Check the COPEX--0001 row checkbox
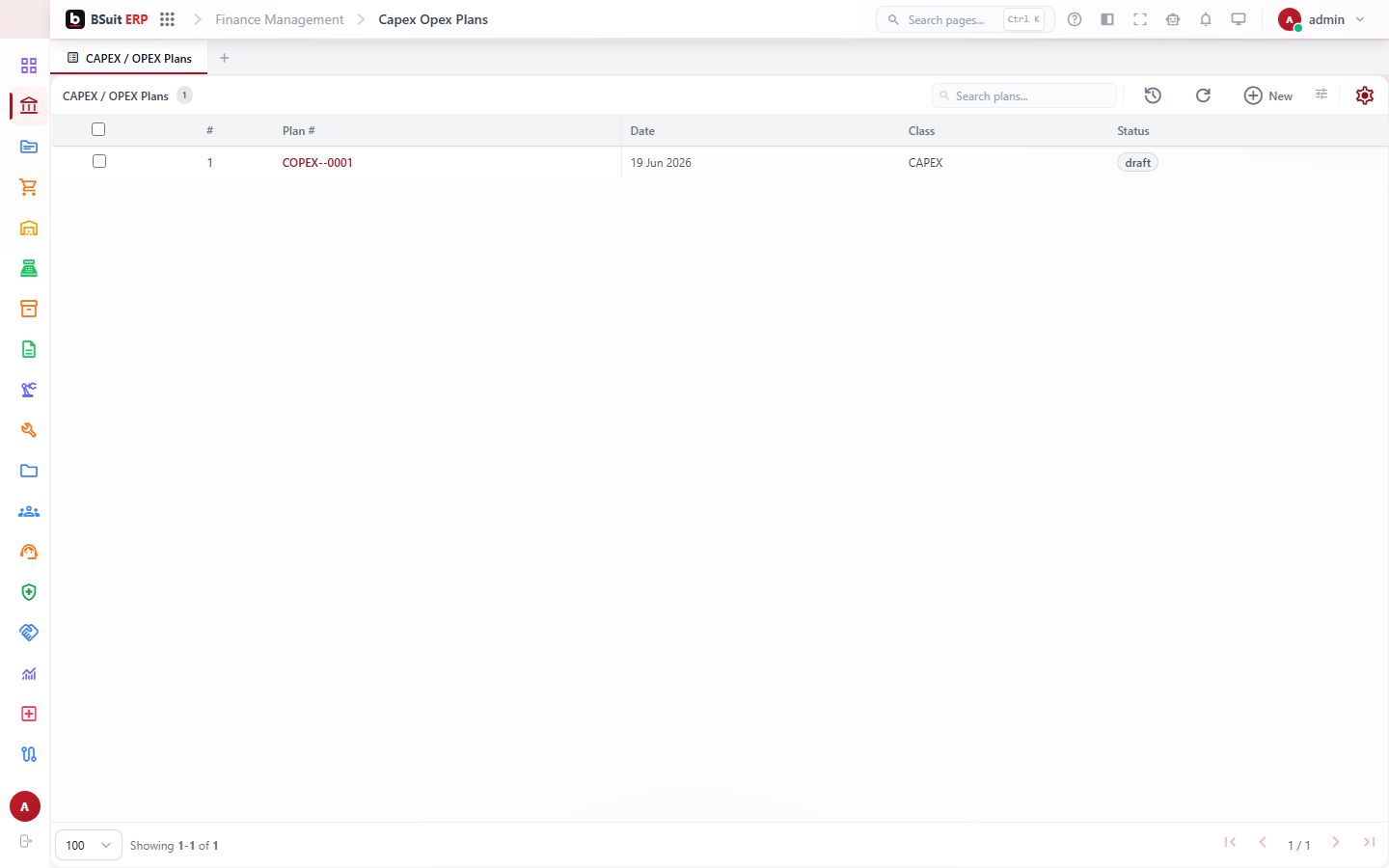Screen dimensions: 1389x868 [x=99, y=161]
